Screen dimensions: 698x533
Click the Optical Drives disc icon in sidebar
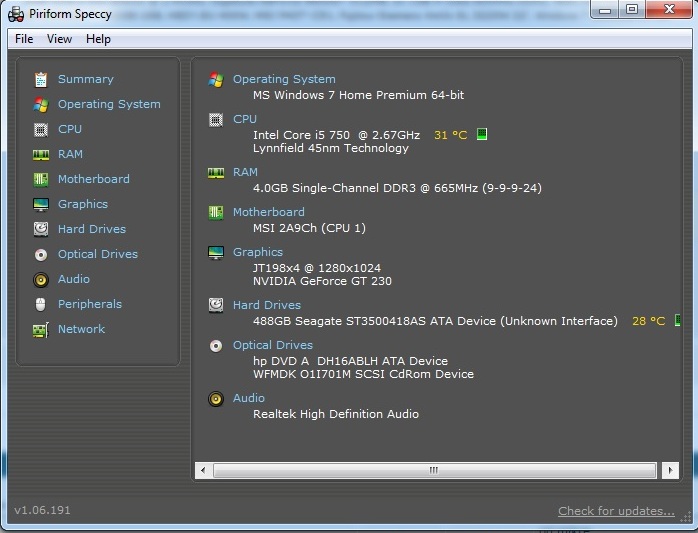tap(40, 254)
